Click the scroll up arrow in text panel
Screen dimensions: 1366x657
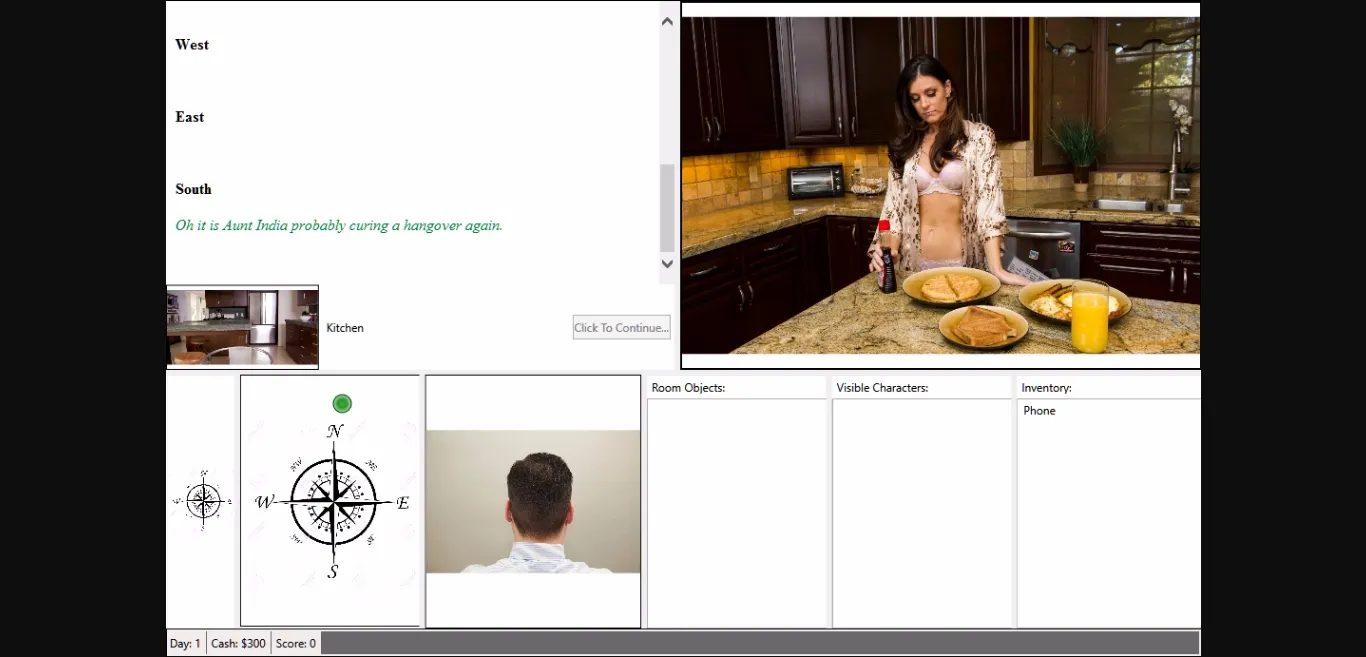click(x=668, y=21)
